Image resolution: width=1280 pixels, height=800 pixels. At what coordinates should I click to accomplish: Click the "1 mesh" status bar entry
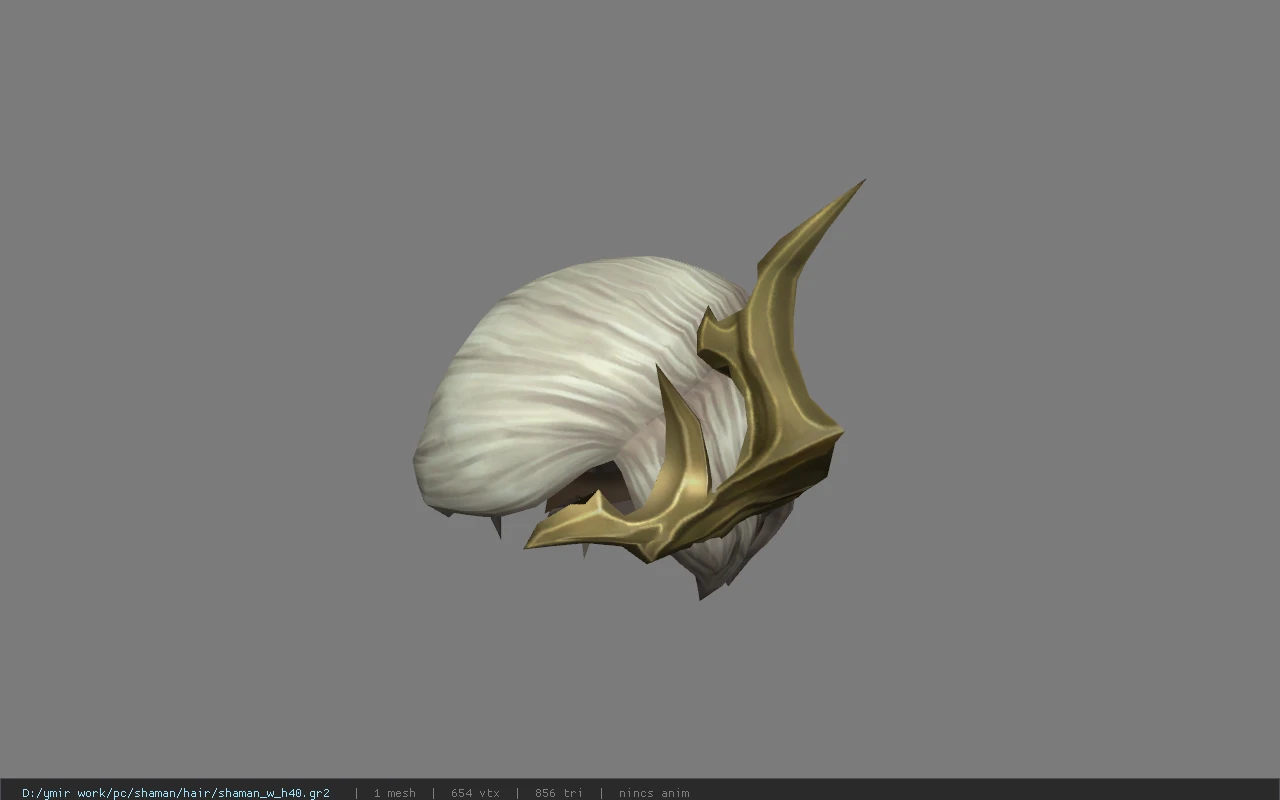(394, 793)
